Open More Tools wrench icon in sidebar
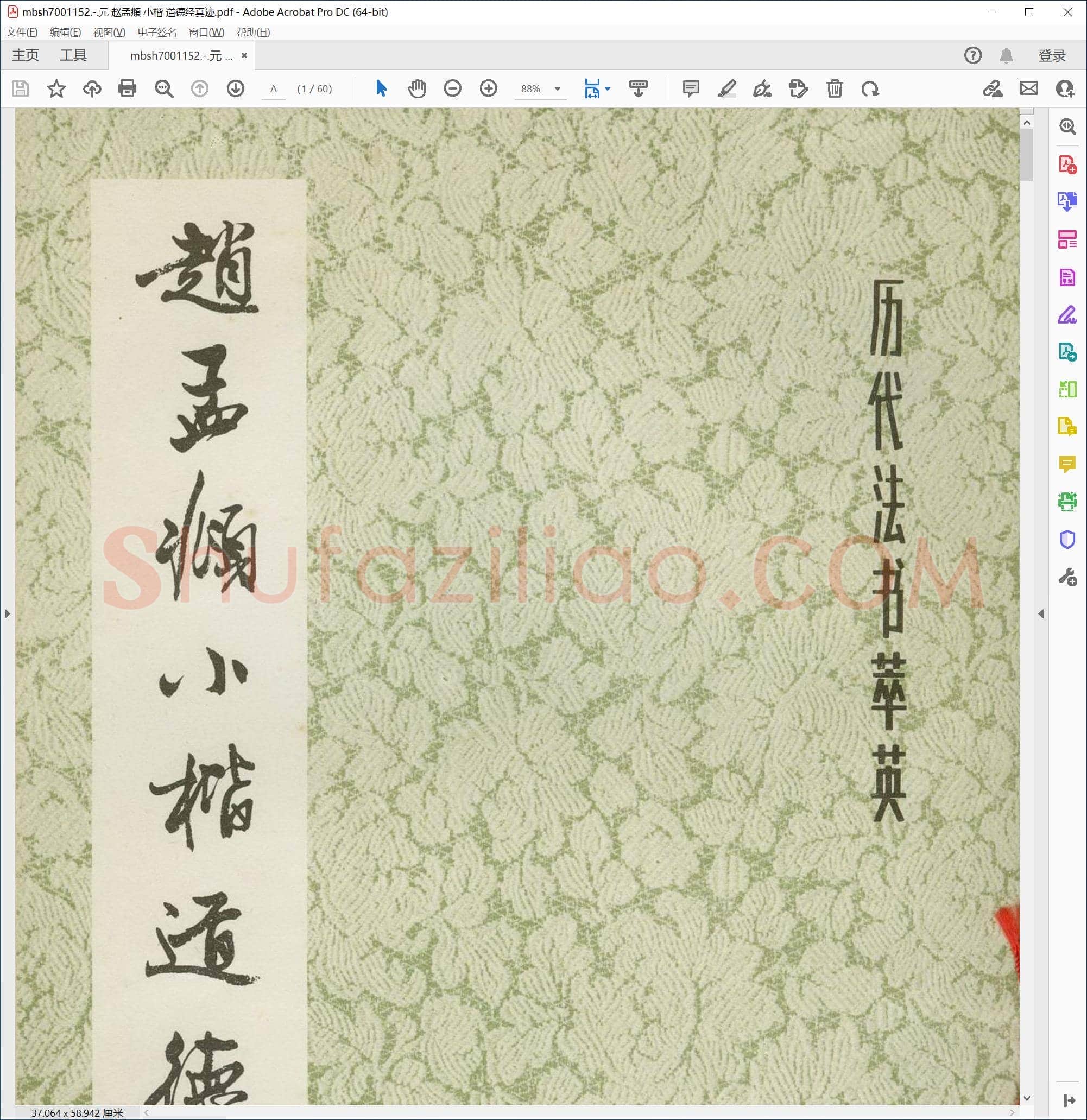The image size is (1087, 1120). click(1067, 577)
